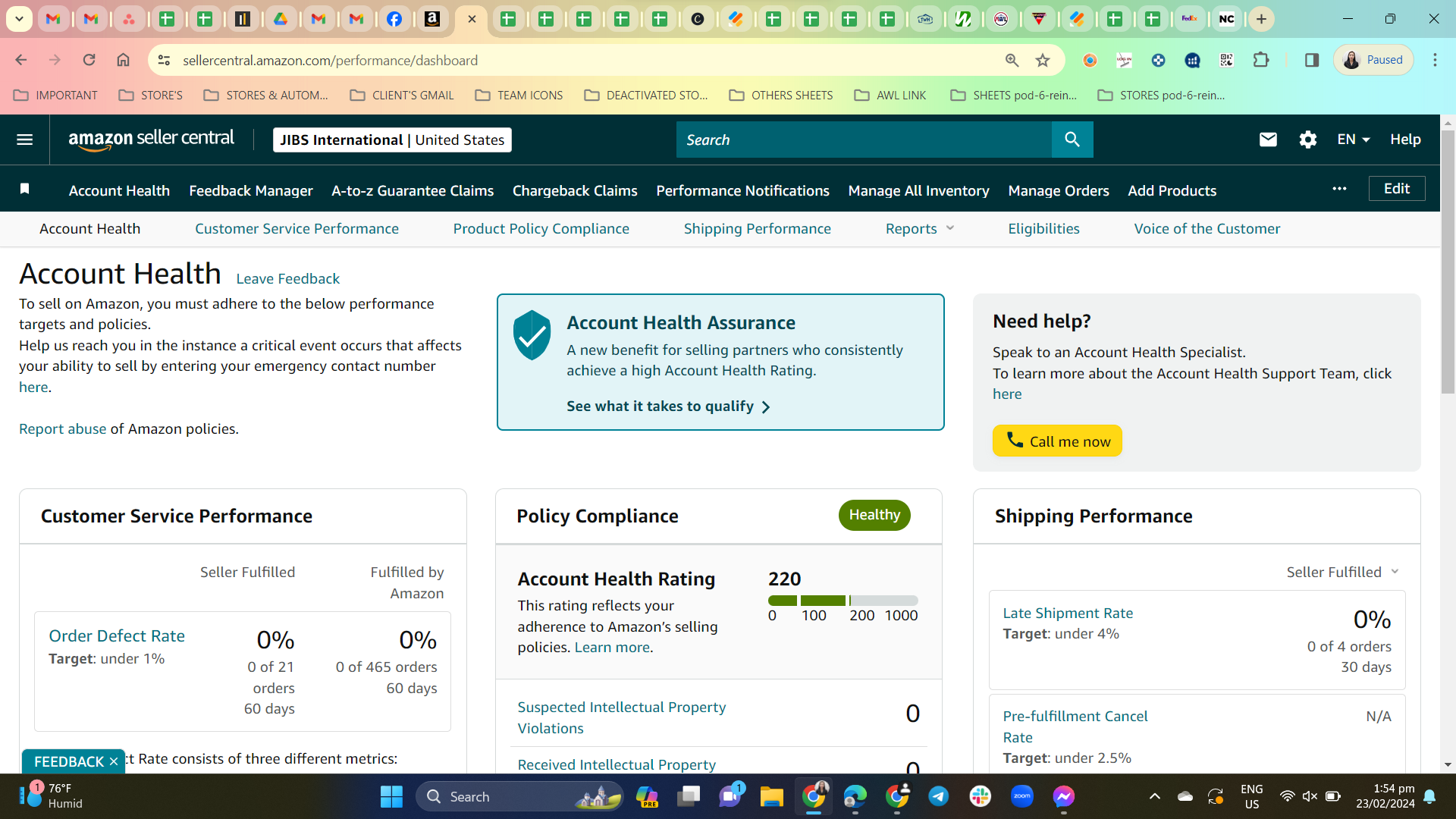
Task: Go to browser home page icon
Action: (123, 60)
